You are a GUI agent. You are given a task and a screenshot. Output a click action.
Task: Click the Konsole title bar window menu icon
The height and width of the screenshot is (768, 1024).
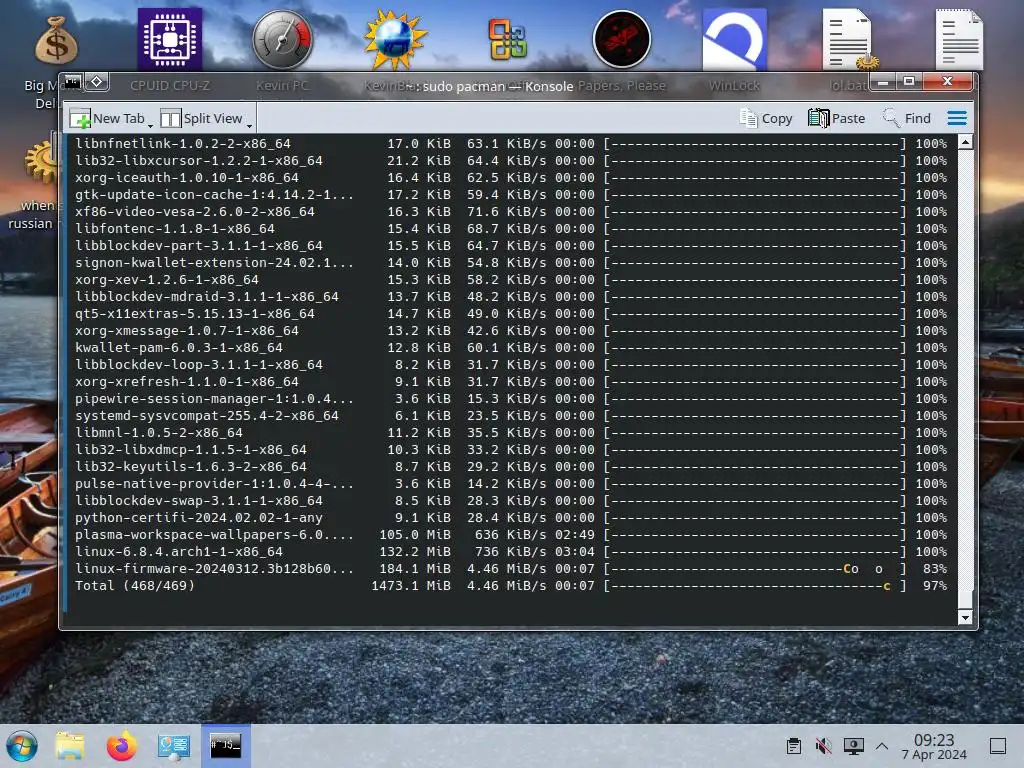(x=72, y=82)
